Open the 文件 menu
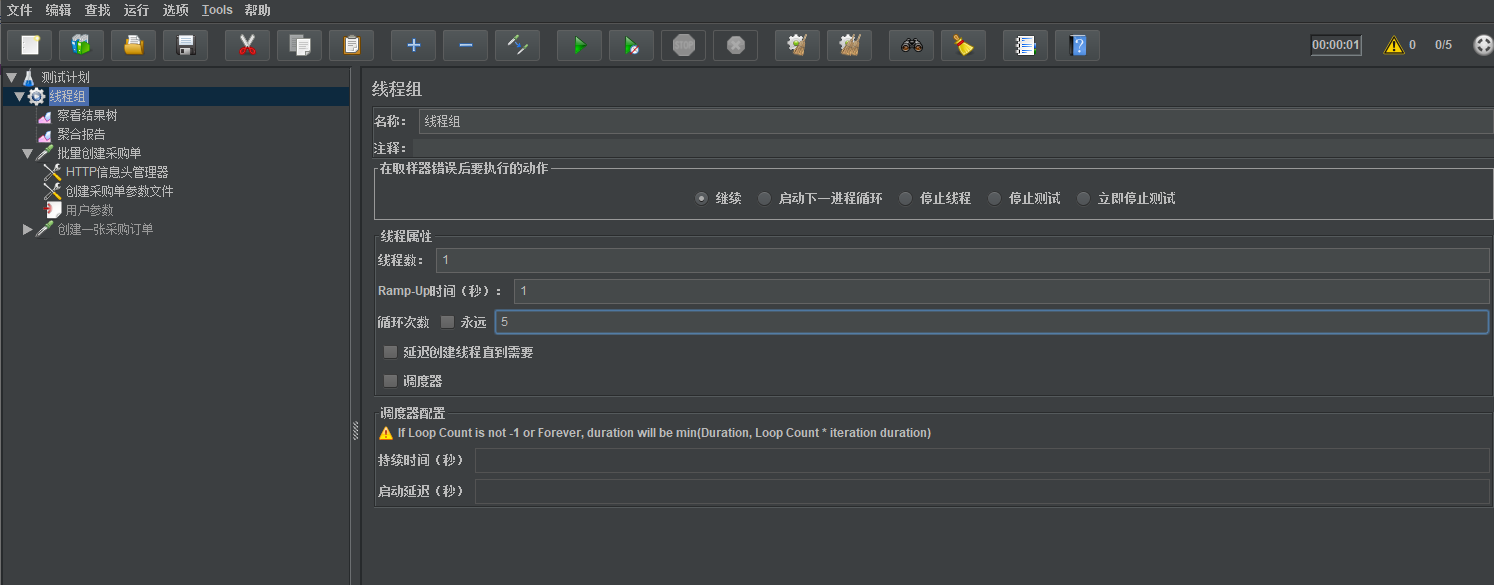The height and width of the screenshot is (585, 1494). (19, 10)
